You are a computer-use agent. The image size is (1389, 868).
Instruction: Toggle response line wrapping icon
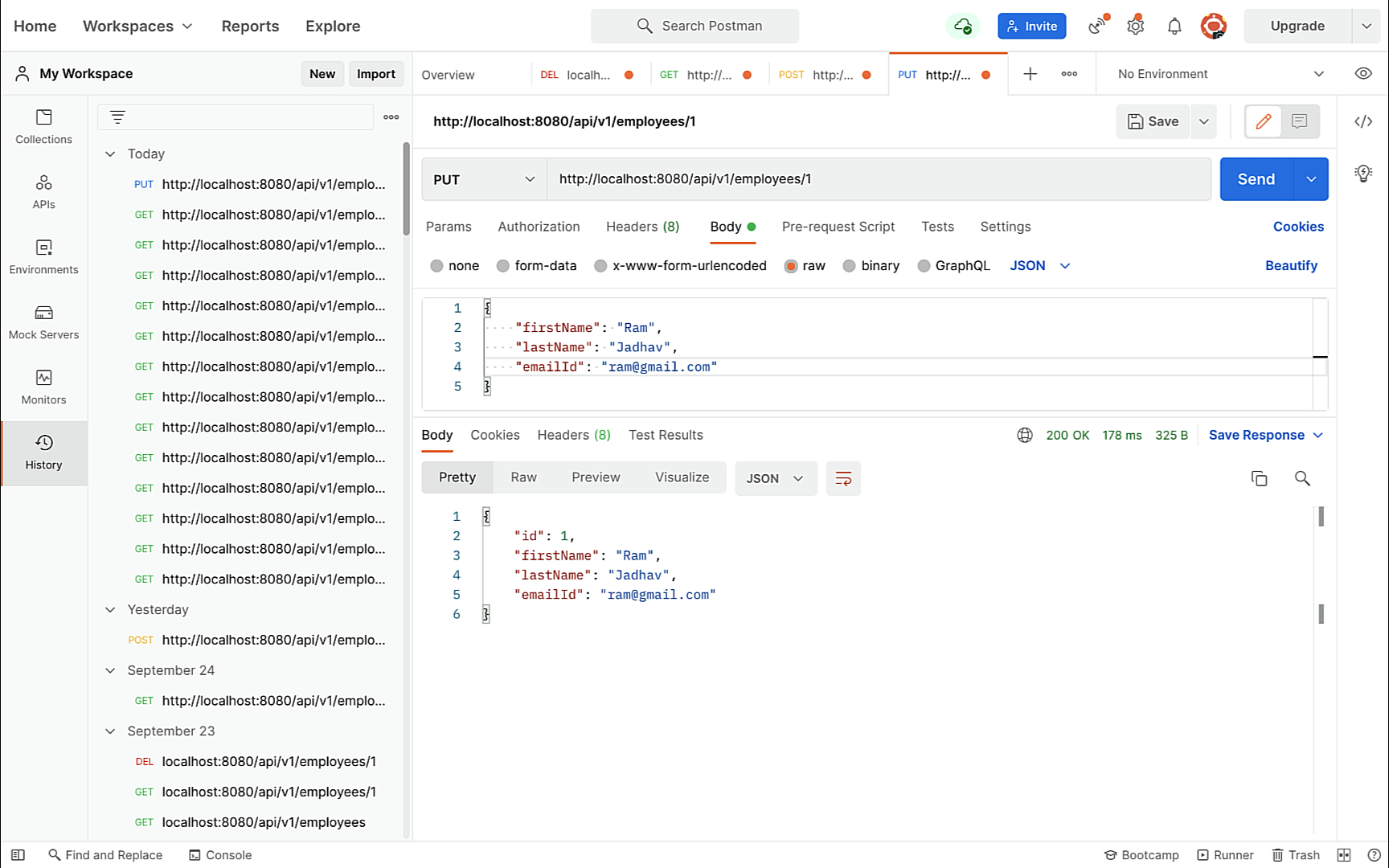click(843, 478)
